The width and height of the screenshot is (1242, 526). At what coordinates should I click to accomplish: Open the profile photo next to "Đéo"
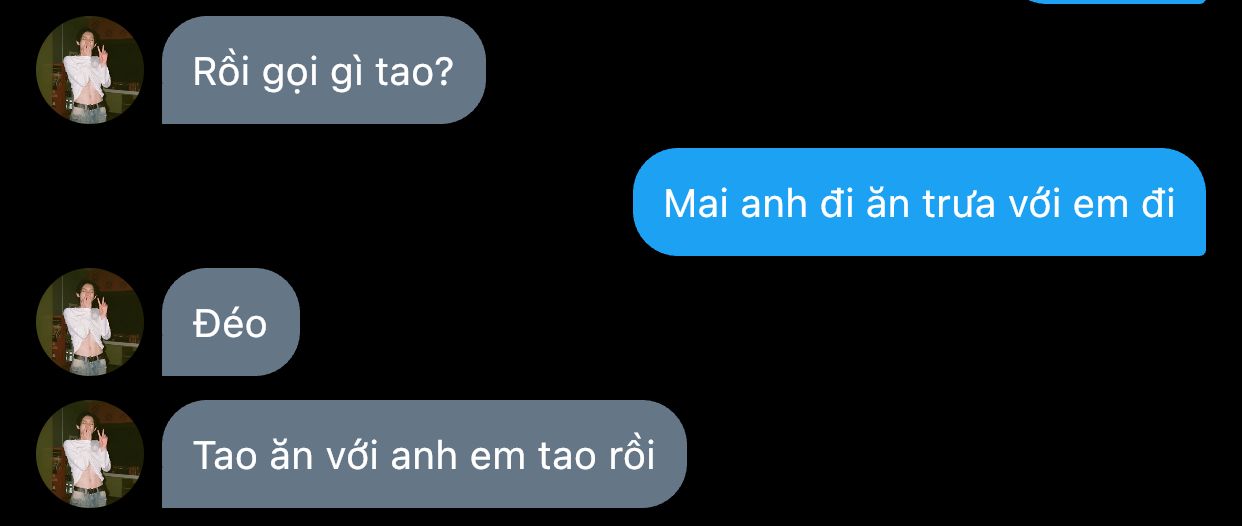(90, 322)
